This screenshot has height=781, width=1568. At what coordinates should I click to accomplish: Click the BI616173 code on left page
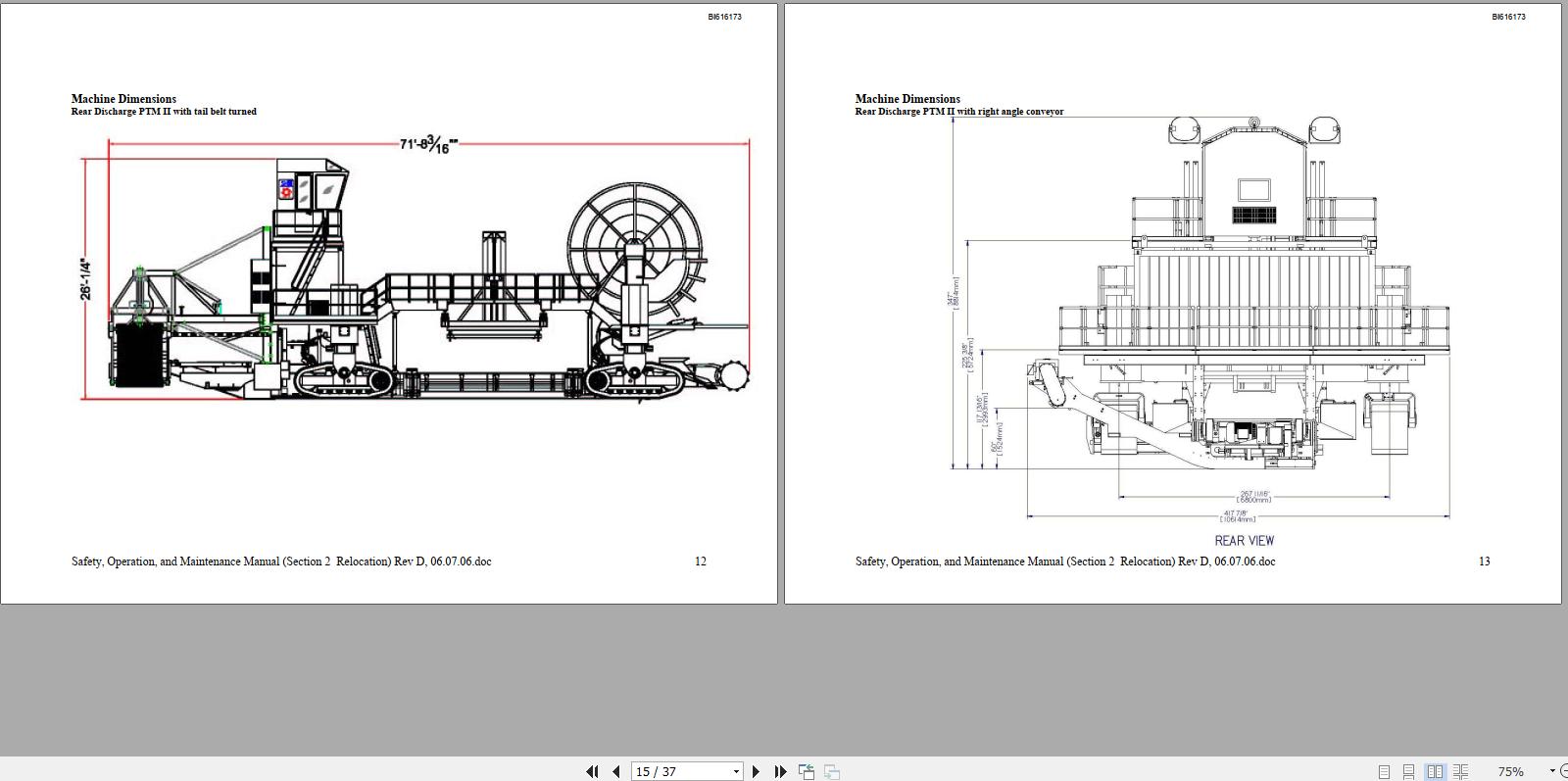pos(724,17)
